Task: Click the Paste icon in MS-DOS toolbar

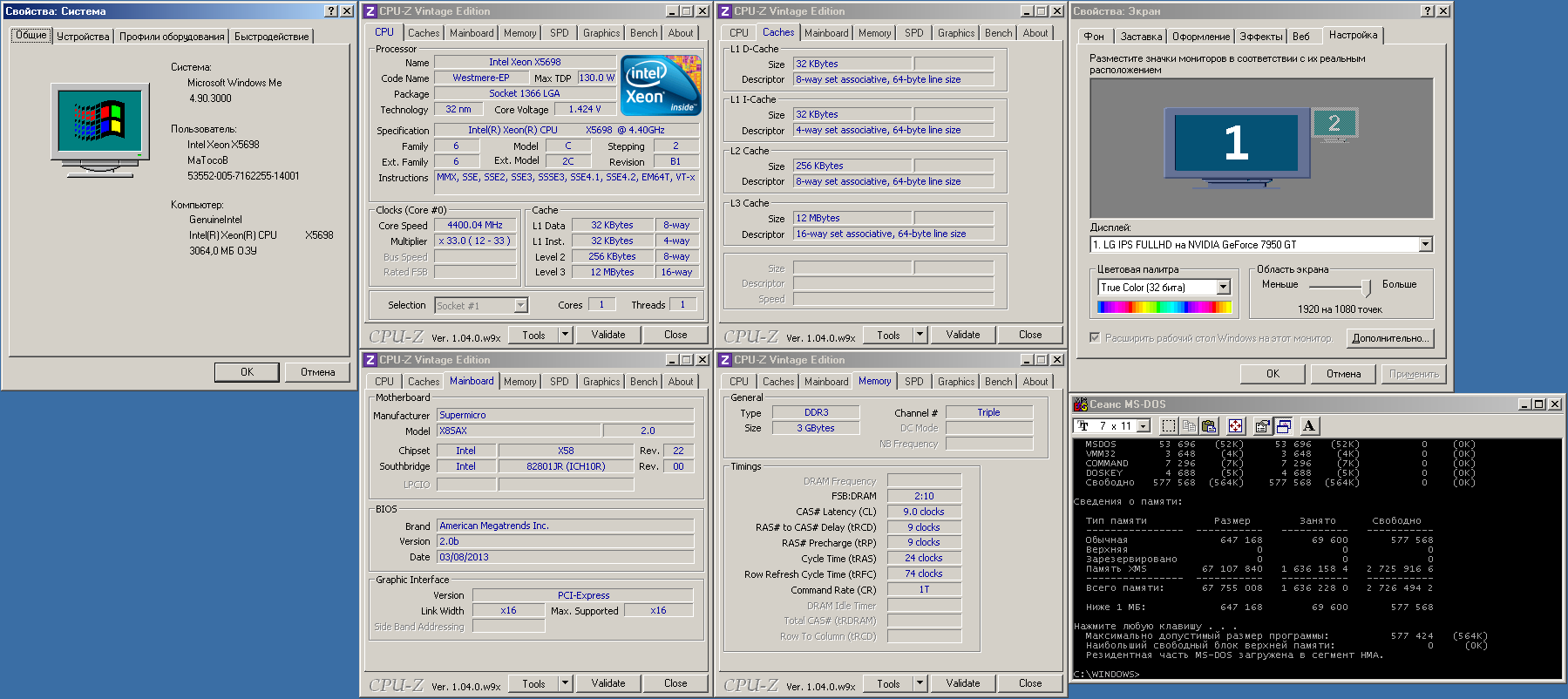Action: pyautogui.click(x=1209, y=426)
